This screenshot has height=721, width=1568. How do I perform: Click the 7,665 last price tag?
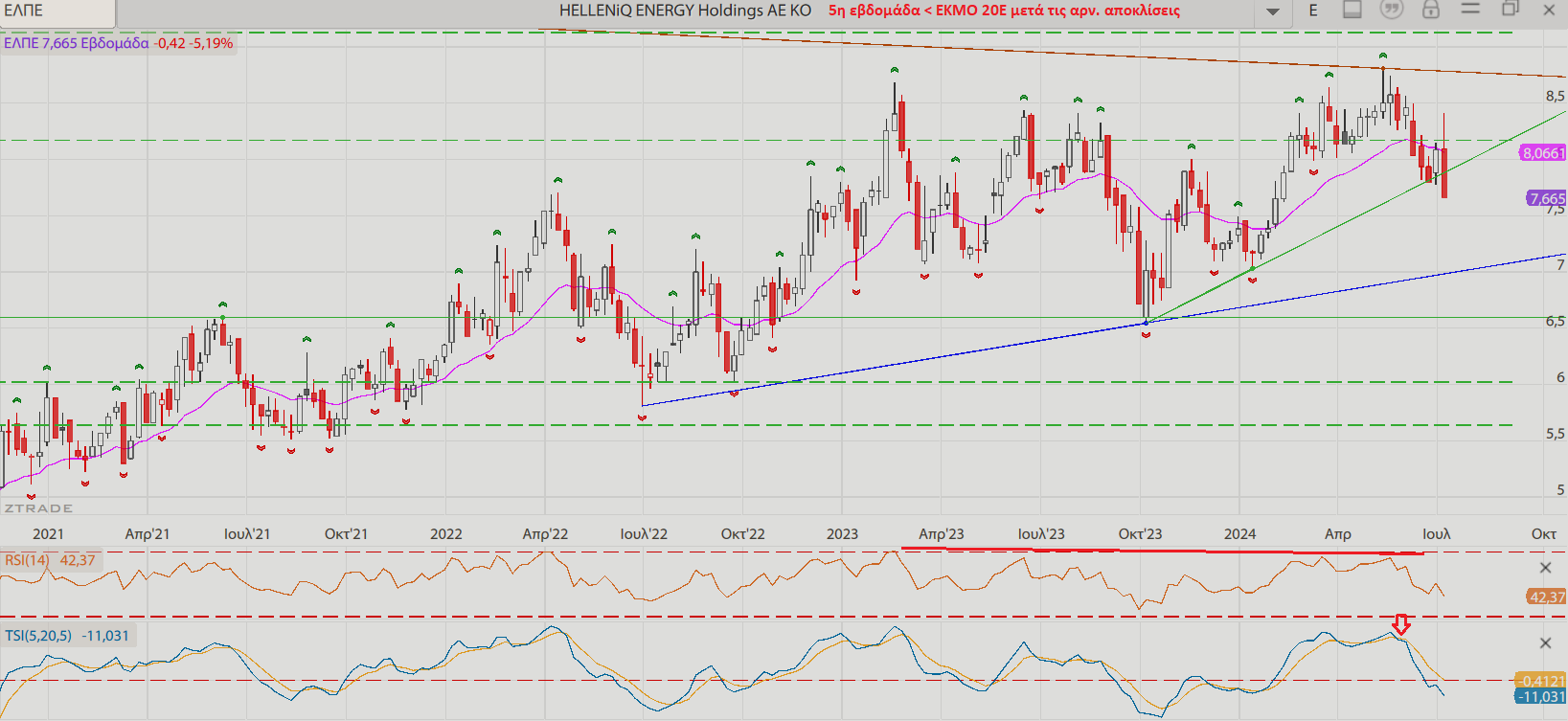[x=1546, y=199]
